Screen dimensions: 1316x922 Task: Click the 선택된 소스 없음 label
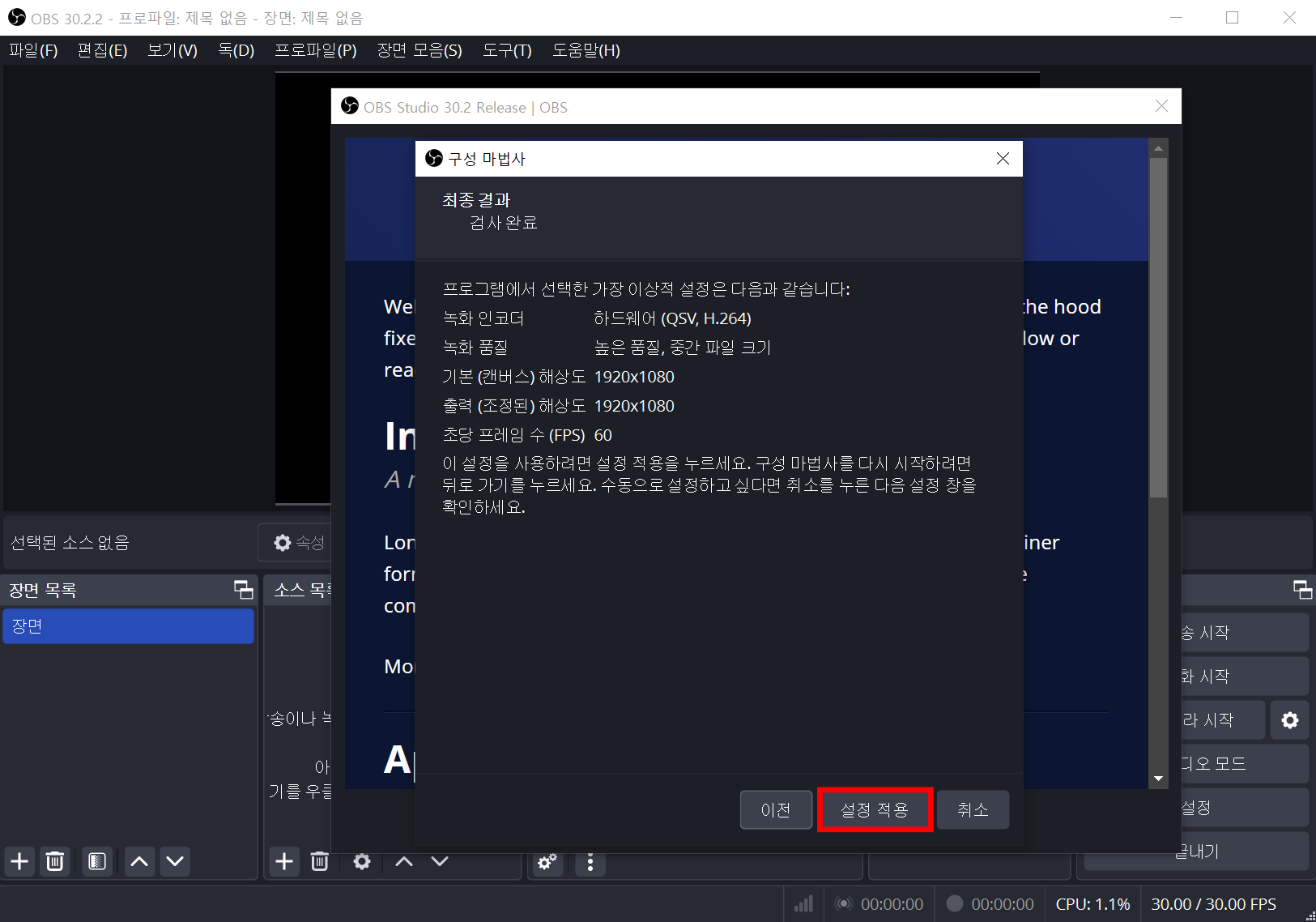point(70,543)
